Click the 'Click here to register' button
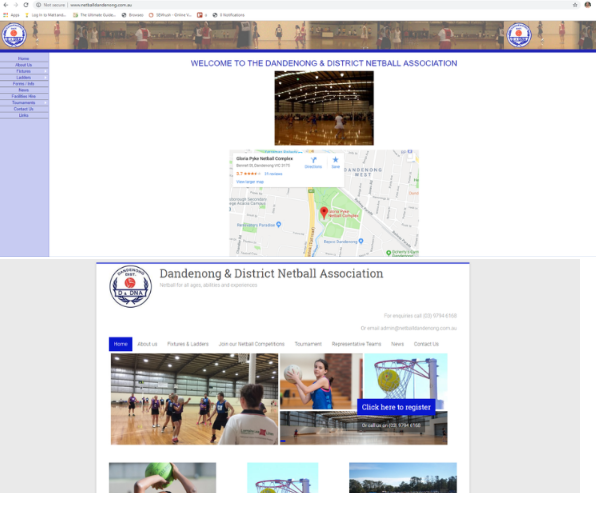 pyautogui.click(x=396, y=407)
